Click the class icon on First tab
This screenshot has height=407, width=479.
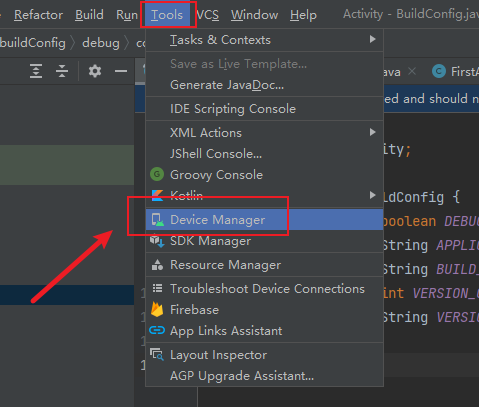pyautogui.click(x=439, y=71)
